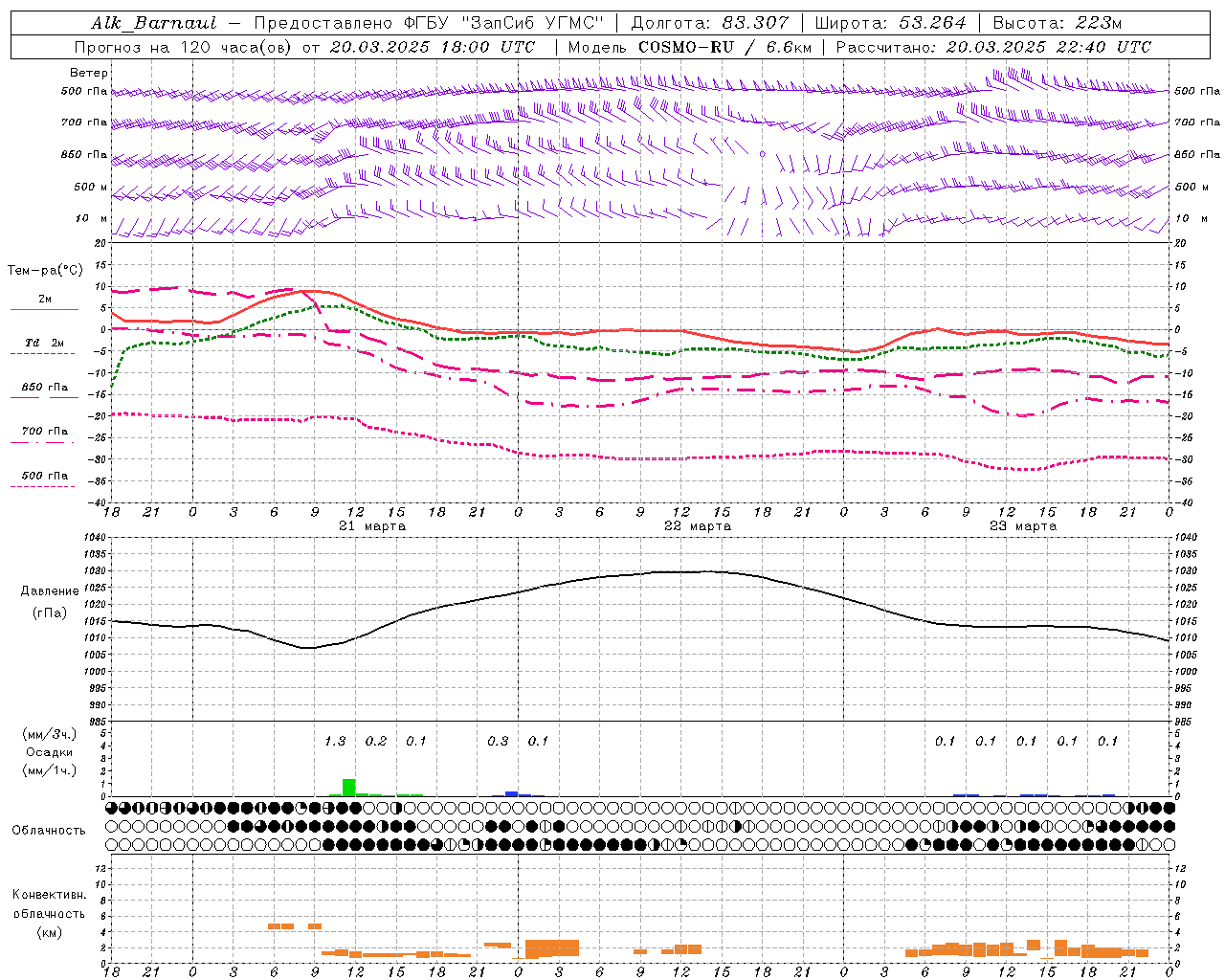
Task: Click the (гПа) pressure unit label
Action: (x=49, y=613)
